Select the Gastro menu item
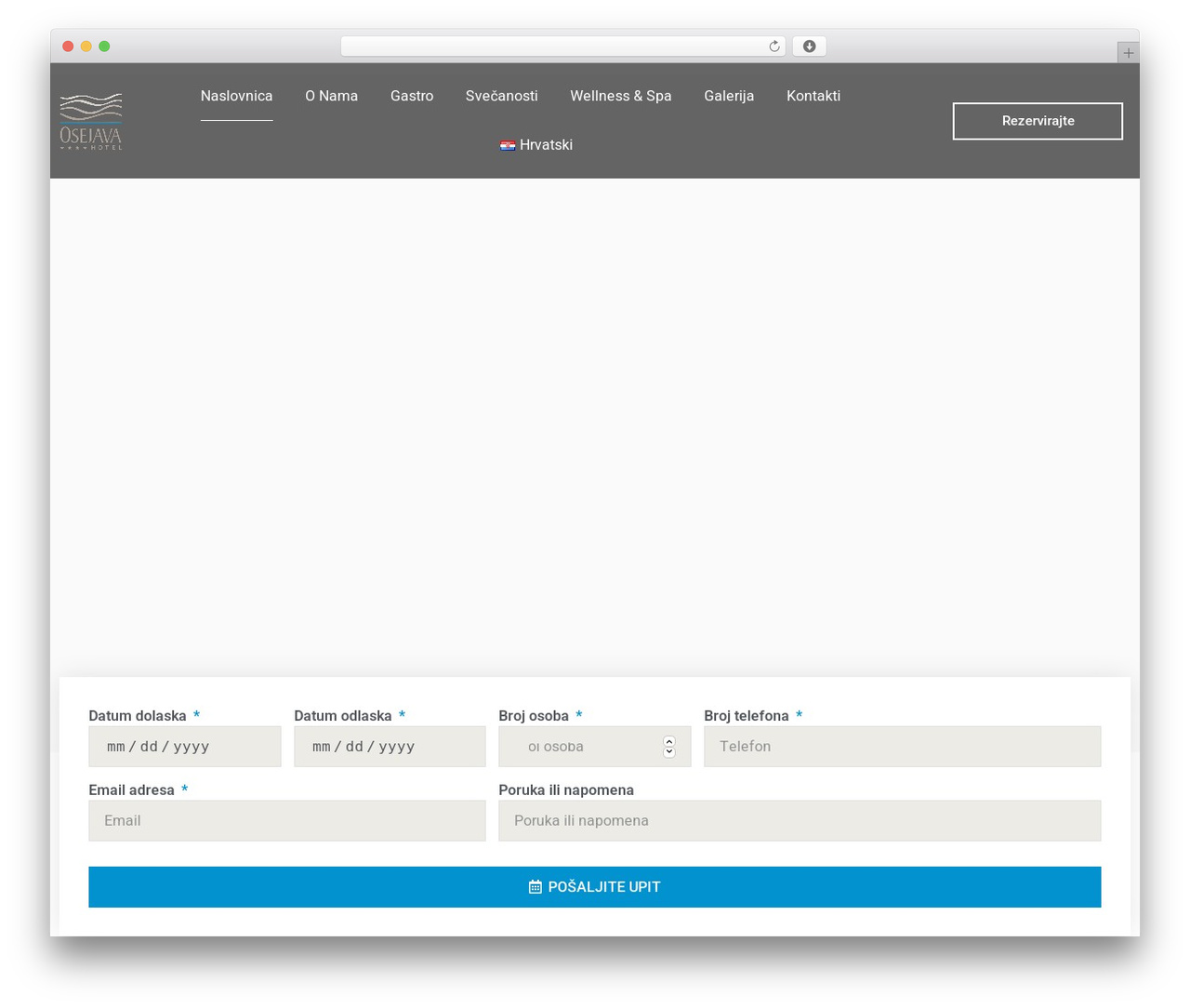This screenshot has height=1008, width=1190. coord(412,96)
